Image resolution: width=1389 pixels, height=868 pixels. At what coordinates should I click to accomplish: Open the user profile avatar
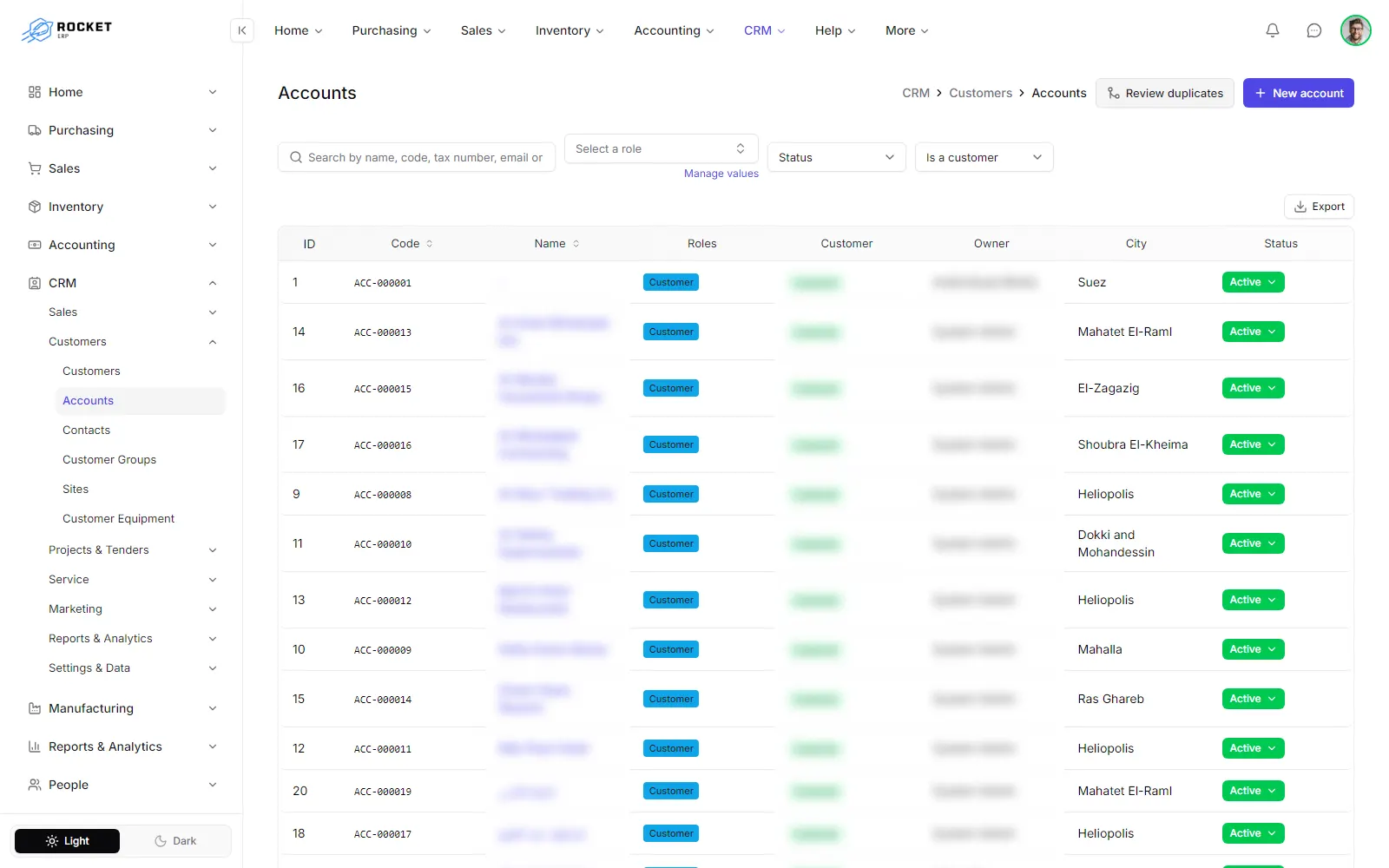(1355, 30)
